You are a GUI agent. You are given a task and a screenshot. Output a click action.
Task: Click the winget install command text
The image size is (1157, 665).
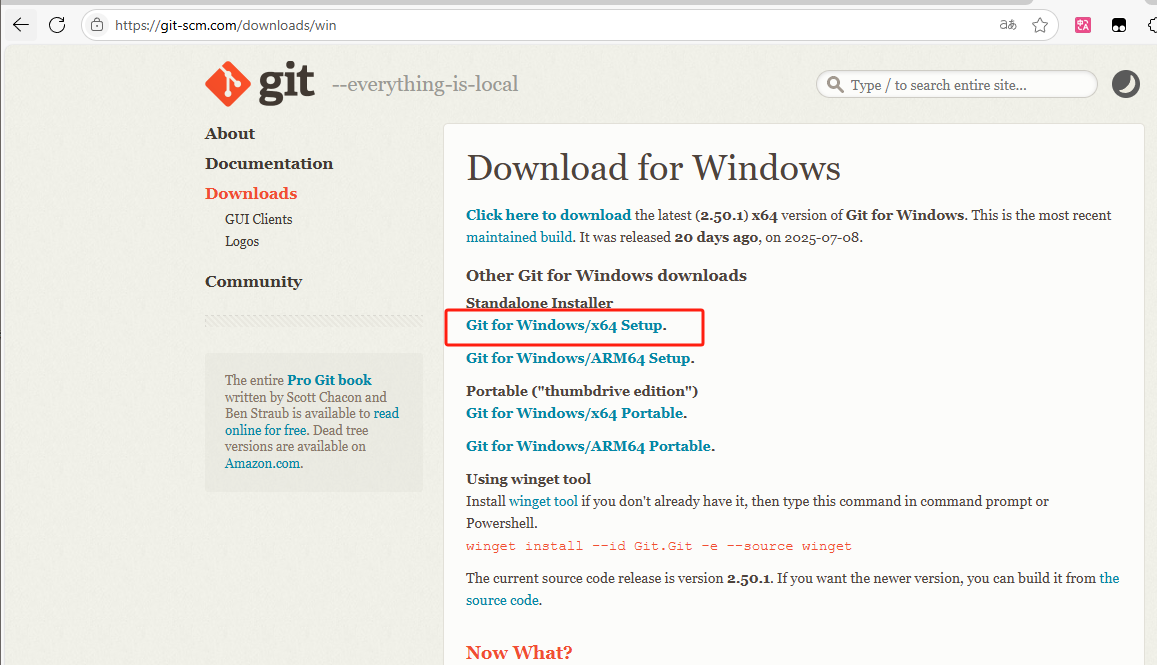tap(658, 546)
